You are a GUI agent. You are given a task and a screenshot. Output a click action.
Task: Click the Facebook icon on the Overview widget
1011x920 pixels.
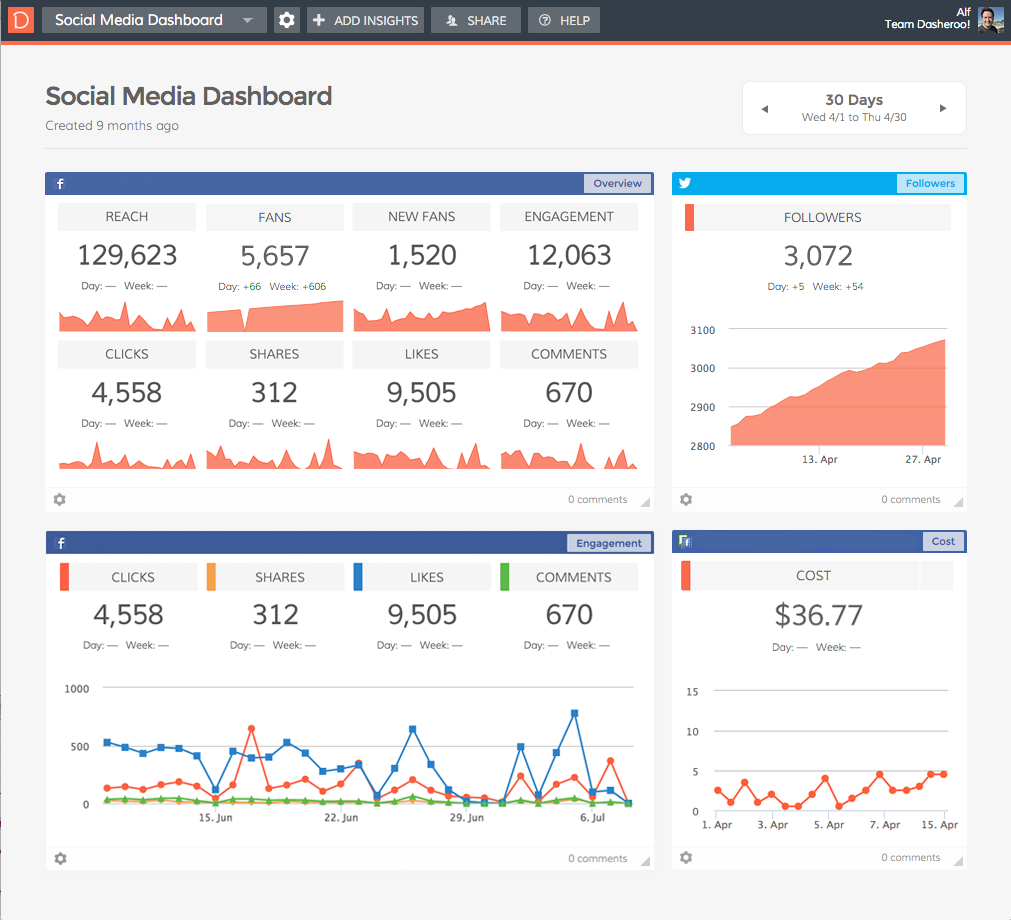pyautogui.click(x=60, y=183)
